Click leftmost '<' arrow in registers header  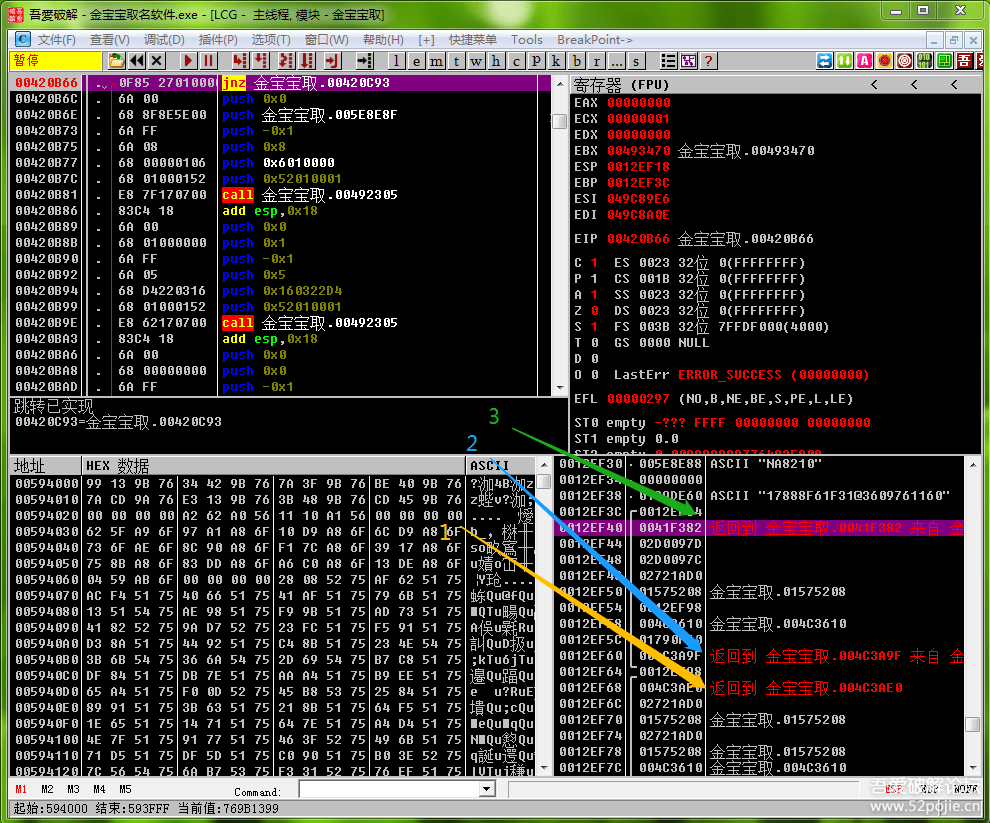[x=875, y=85]
